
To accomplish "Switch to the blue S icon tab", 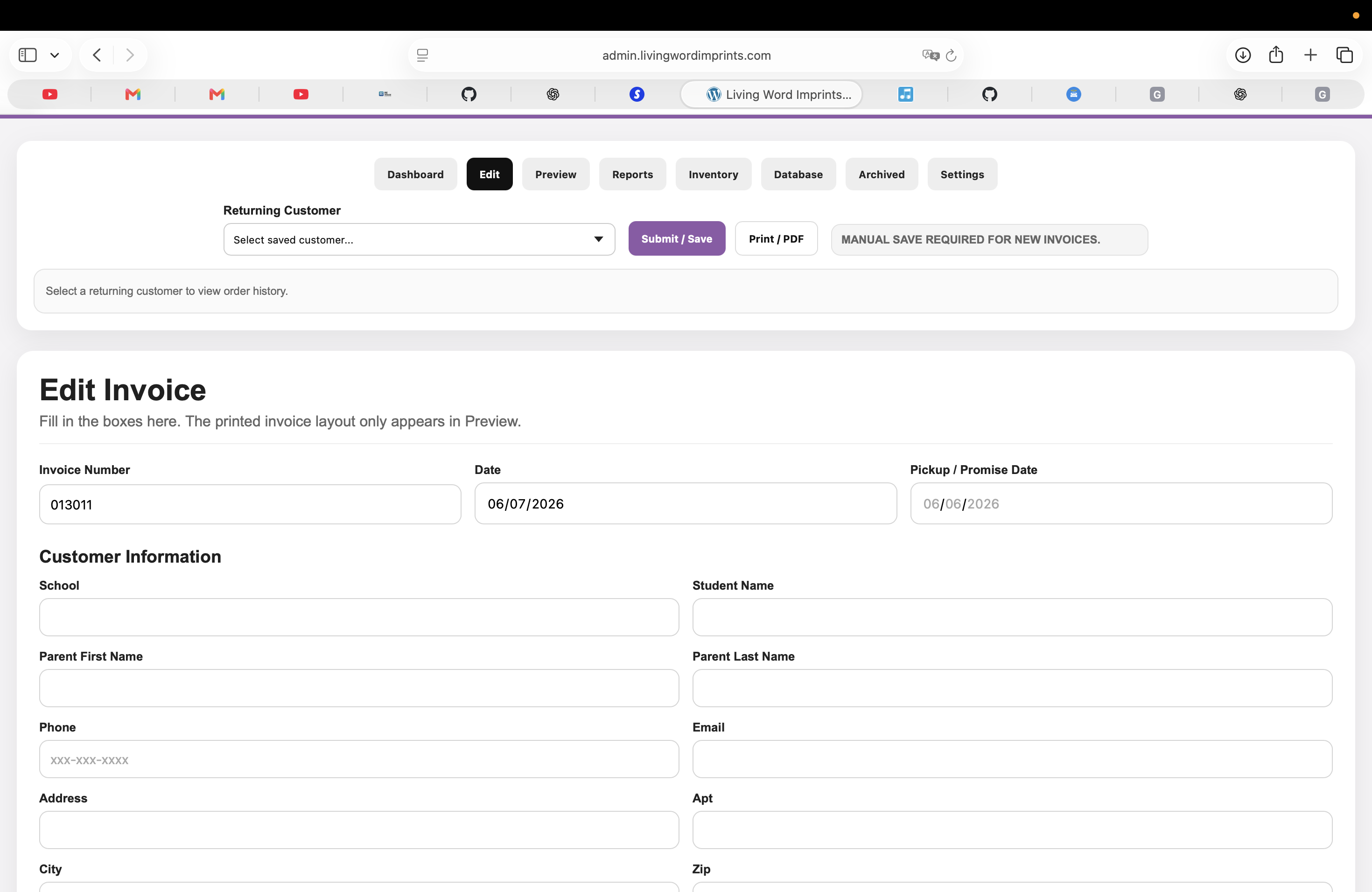I will (x=637, y=94).
